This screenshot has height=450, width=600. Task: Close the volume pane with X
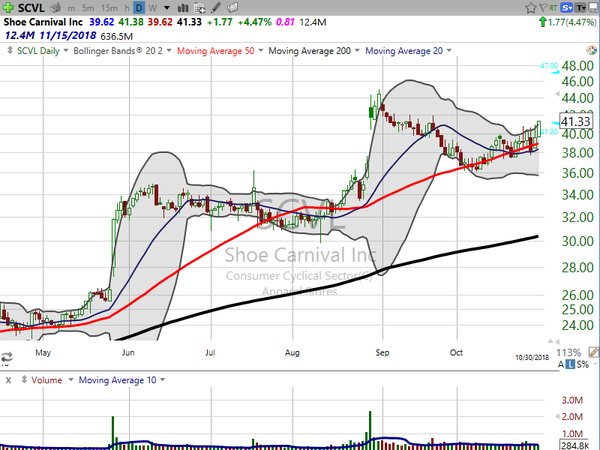point(8,380)
